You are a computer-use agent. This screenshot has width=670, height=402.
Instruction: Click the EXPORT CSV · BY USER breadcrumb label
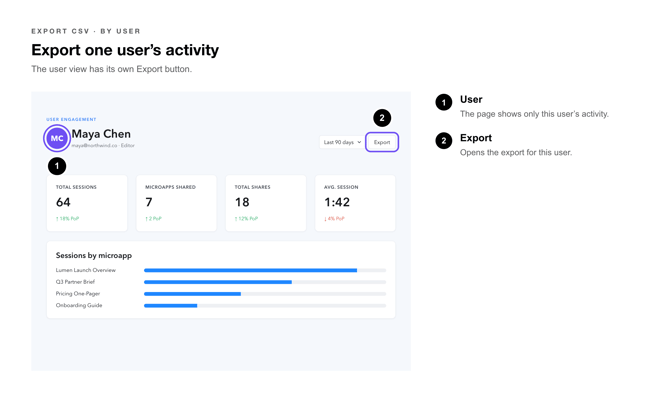pos(86,31)
